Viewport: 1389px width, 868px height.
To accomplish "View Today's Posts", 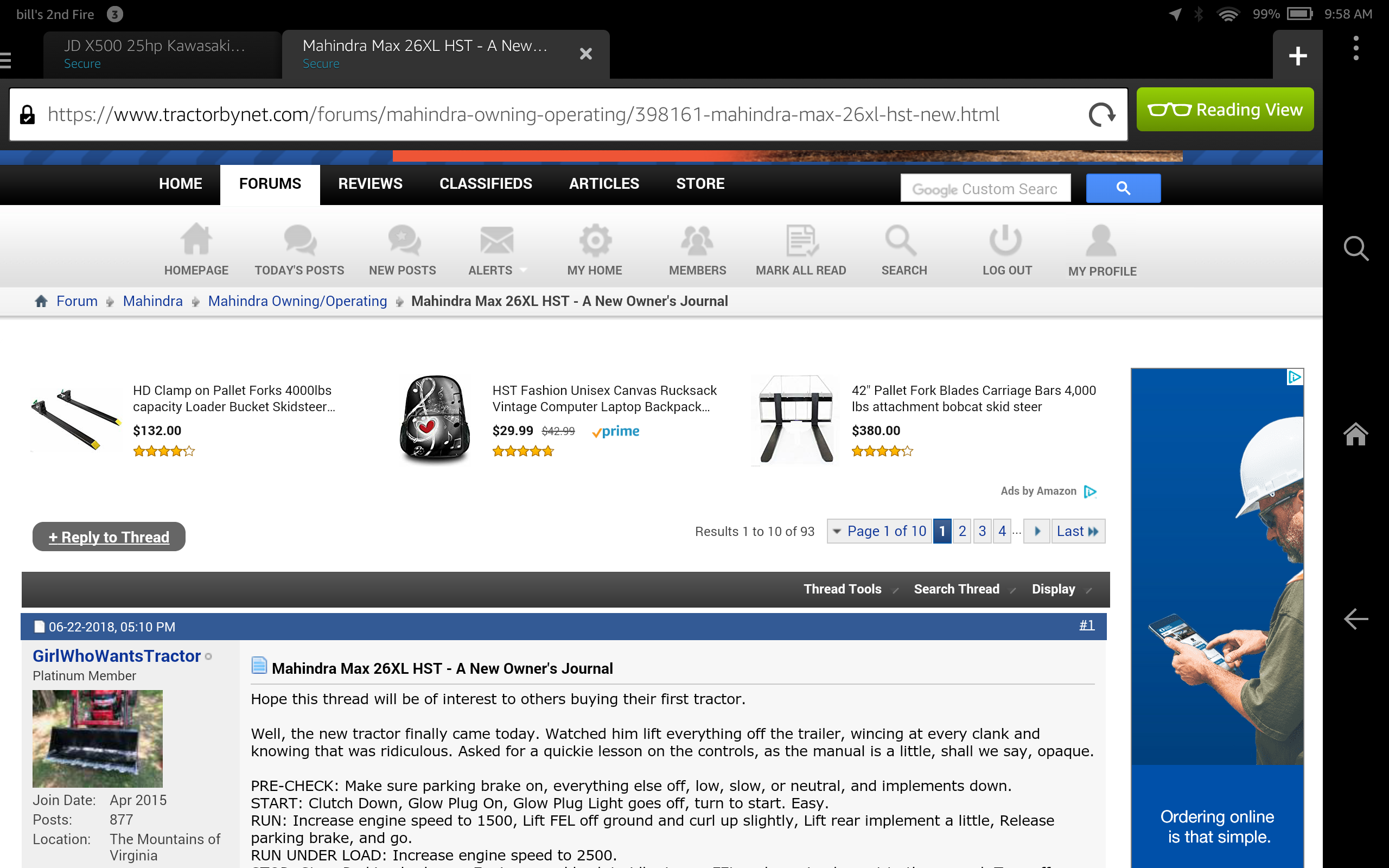I will coord(300,250).
